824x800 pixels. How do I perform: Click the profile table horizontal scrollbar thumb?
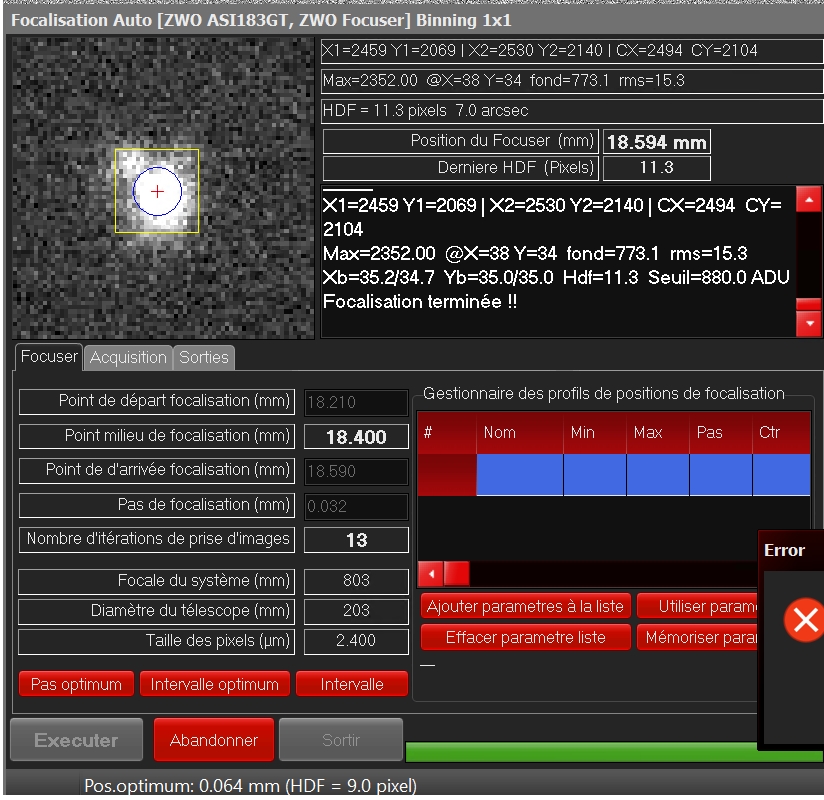pyautogui.click(x=456, y=574)
